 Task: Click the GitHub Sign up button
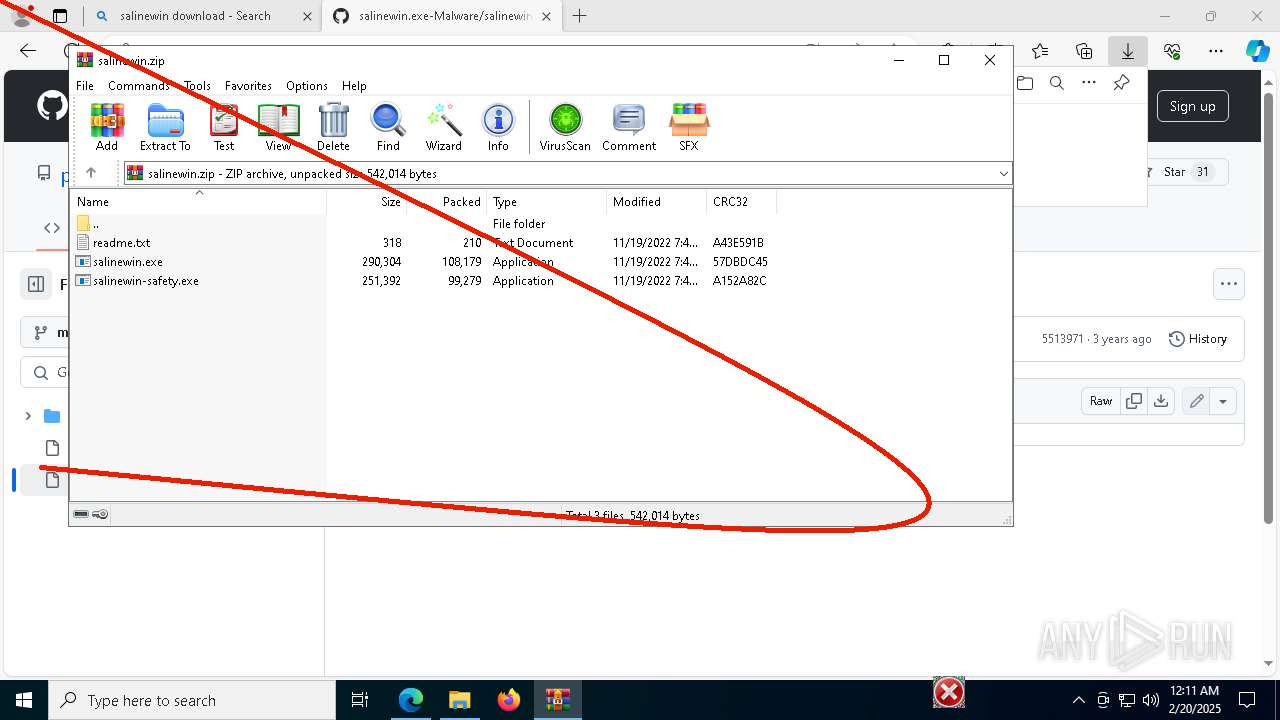1193,106
